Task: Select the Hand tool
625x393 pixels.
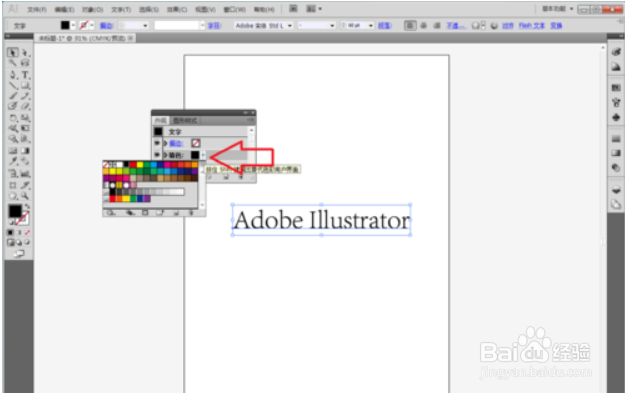Action: pyautogui.click(x=12, y=196)
